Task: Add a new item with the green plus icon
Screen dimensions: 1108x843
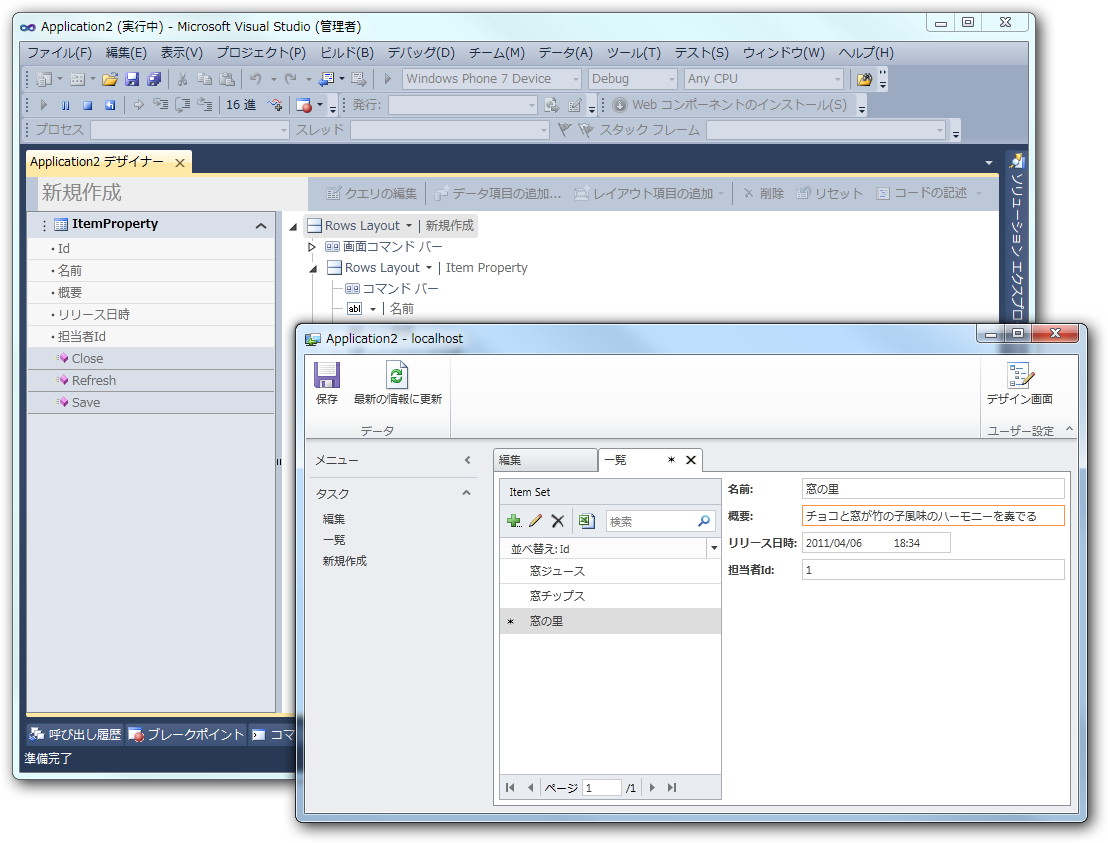Action: coord(514,520)
